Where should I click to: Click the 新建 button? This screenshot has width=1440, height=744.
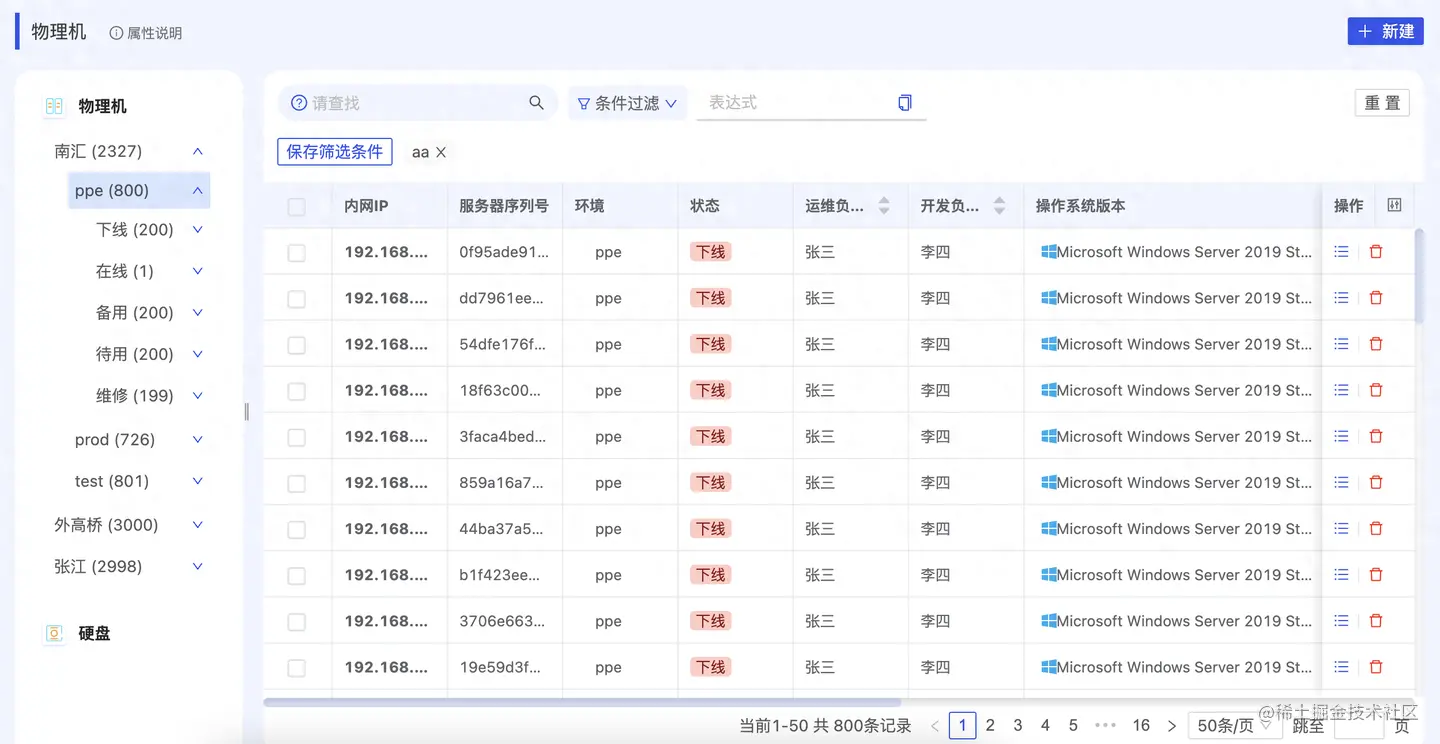click(x=1385, y=32)
